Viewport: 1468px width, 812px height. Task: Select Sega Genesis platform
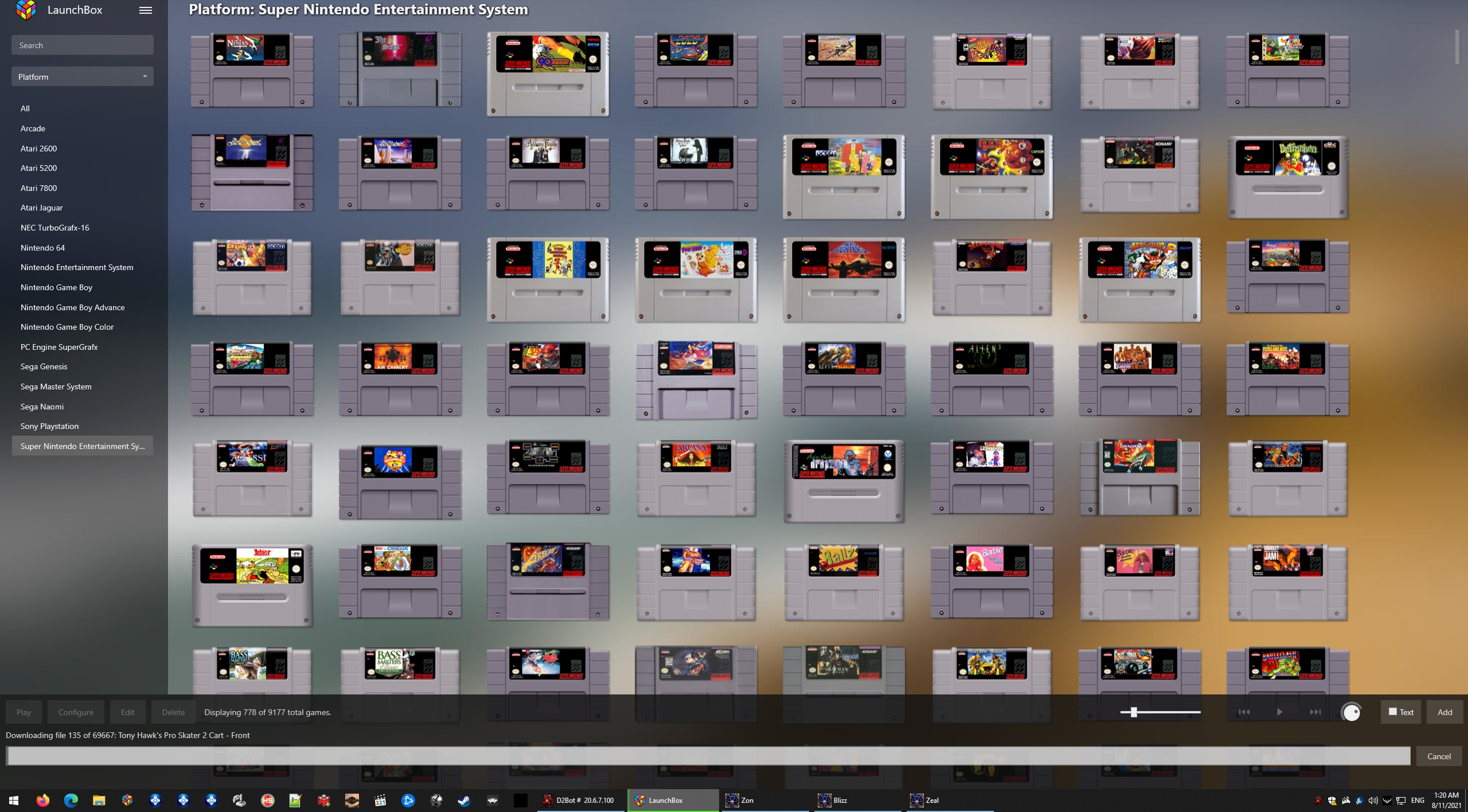click(x=44, y=366)
